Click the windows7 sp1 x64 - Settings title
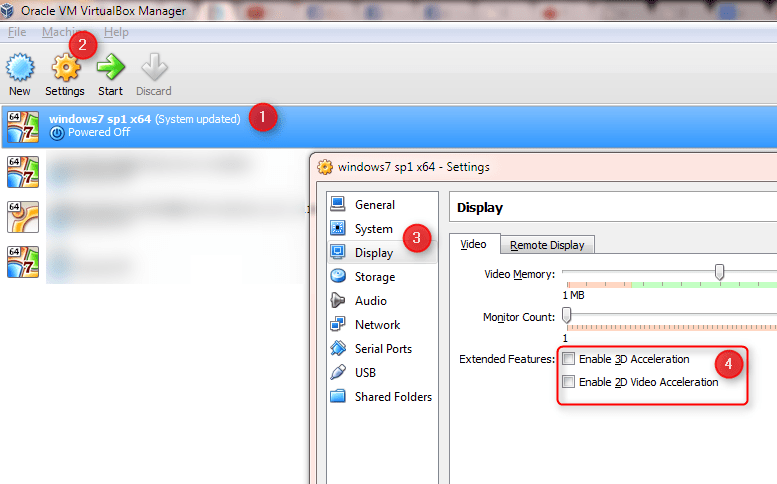Image resolution: width=777 pixels, height=484 pixels. pyautogui.click(x=414, y=167)
